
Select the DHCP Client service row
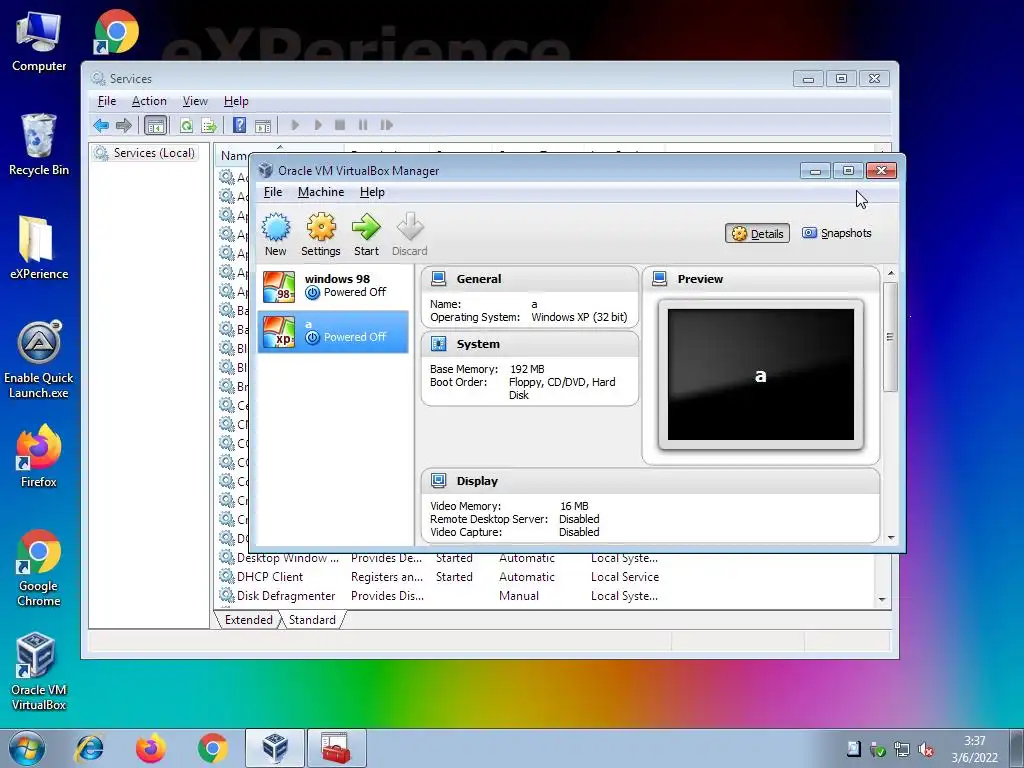(x=439, y=577)
